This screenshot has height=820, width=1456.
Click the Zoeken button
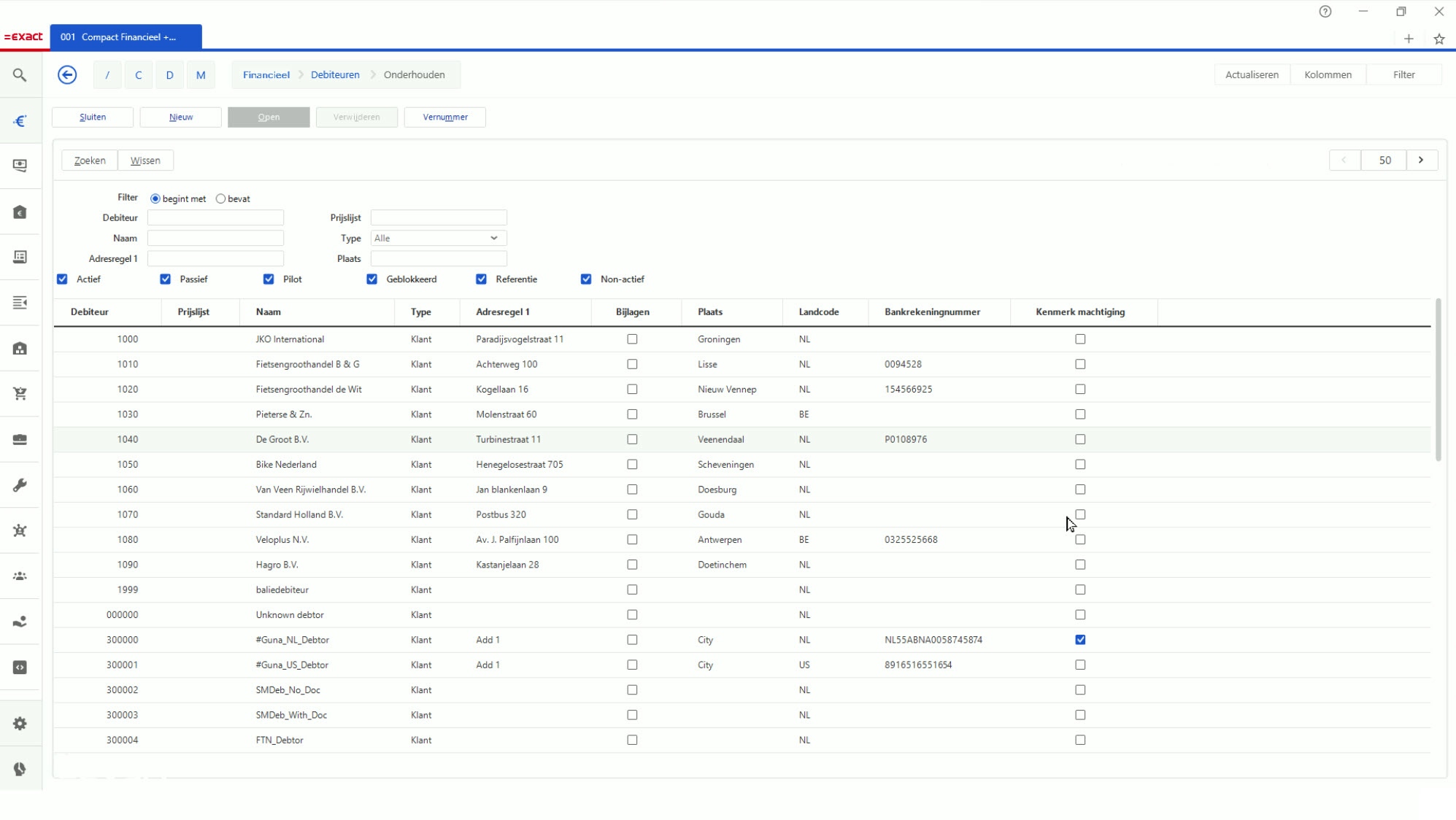90,160
